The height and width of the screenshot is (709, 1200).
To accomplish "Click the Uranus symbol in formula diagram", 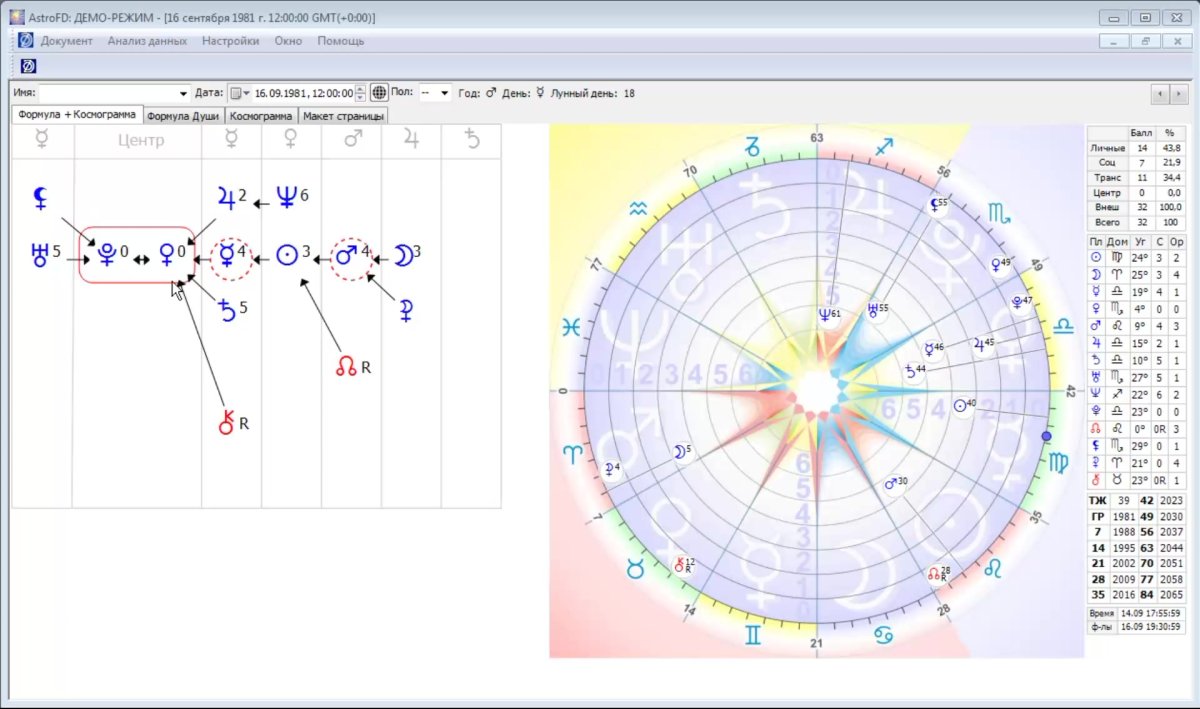I will click(x=40, y=257).
